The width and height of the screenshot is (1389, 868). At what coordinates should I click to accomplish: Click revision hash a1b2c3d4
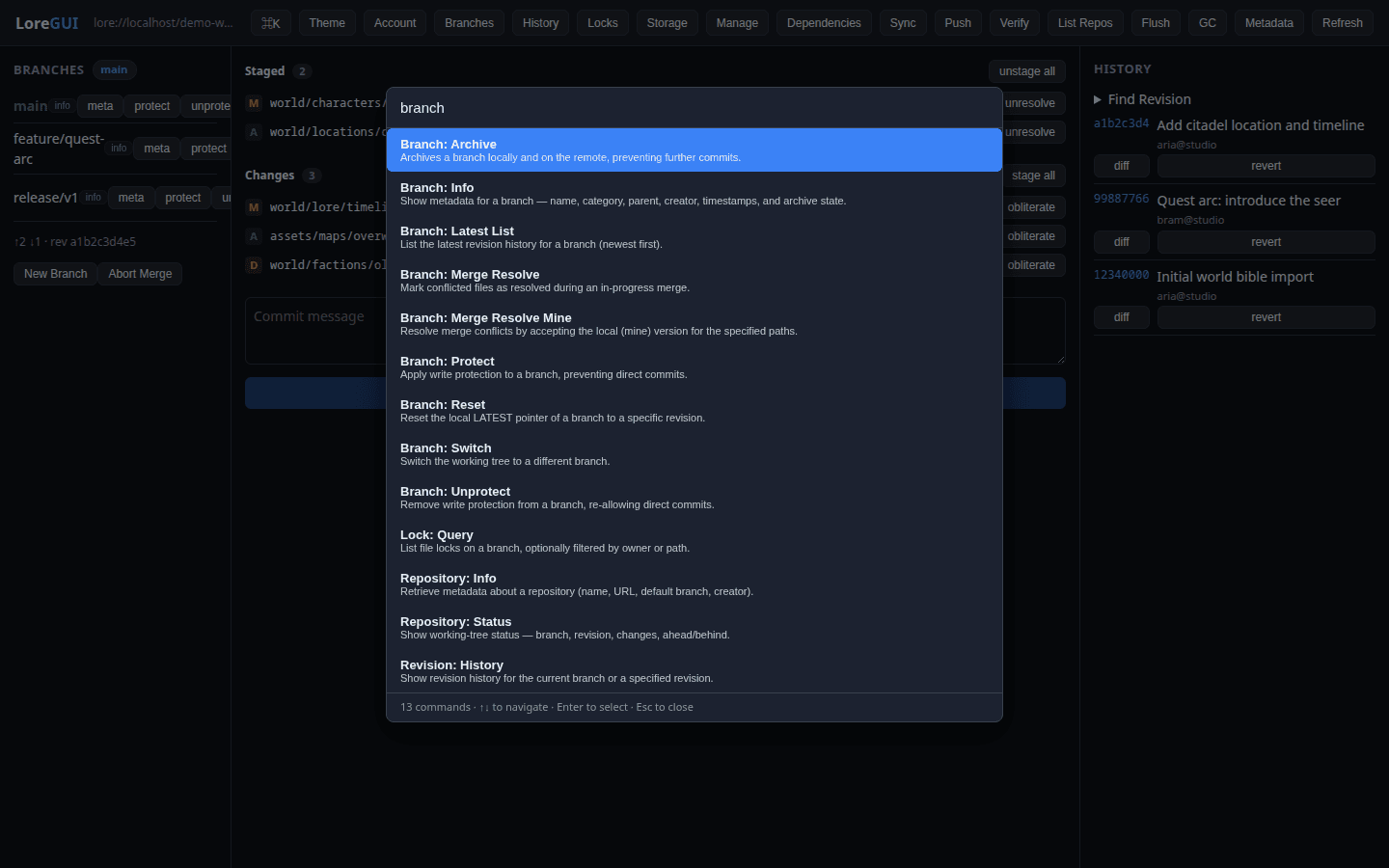click(x=1121, y=123)
